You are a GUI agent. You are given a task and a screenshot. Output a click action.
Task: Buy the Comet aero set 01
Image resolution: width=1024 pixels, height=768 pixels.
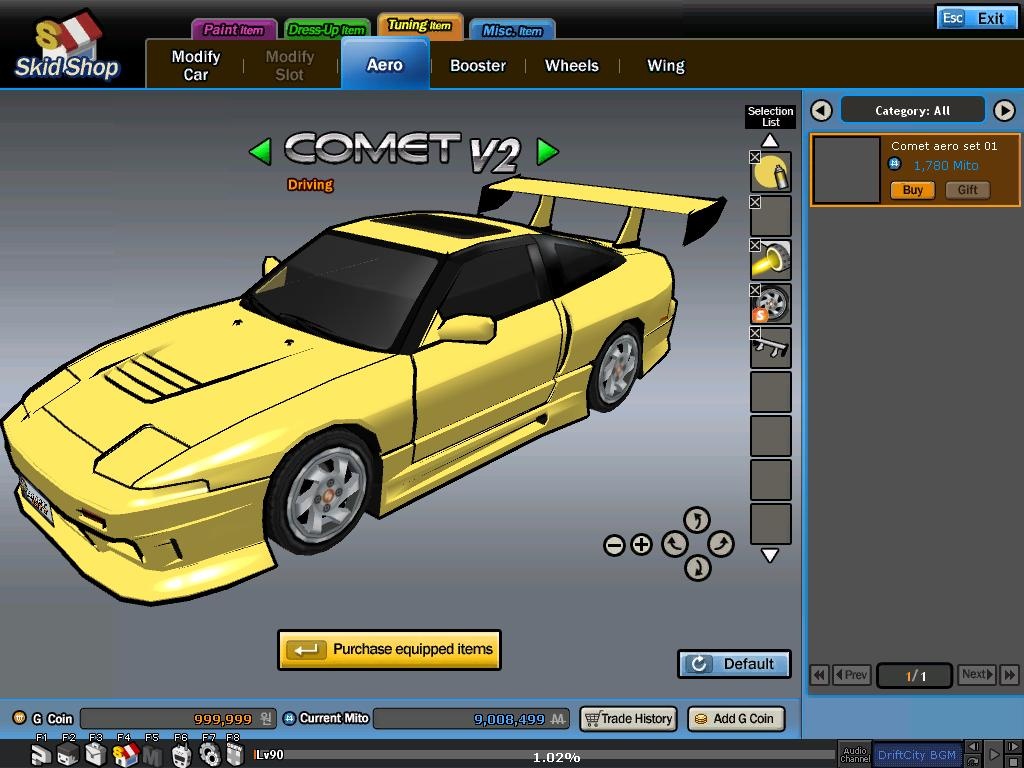click(x=911, y=190)
